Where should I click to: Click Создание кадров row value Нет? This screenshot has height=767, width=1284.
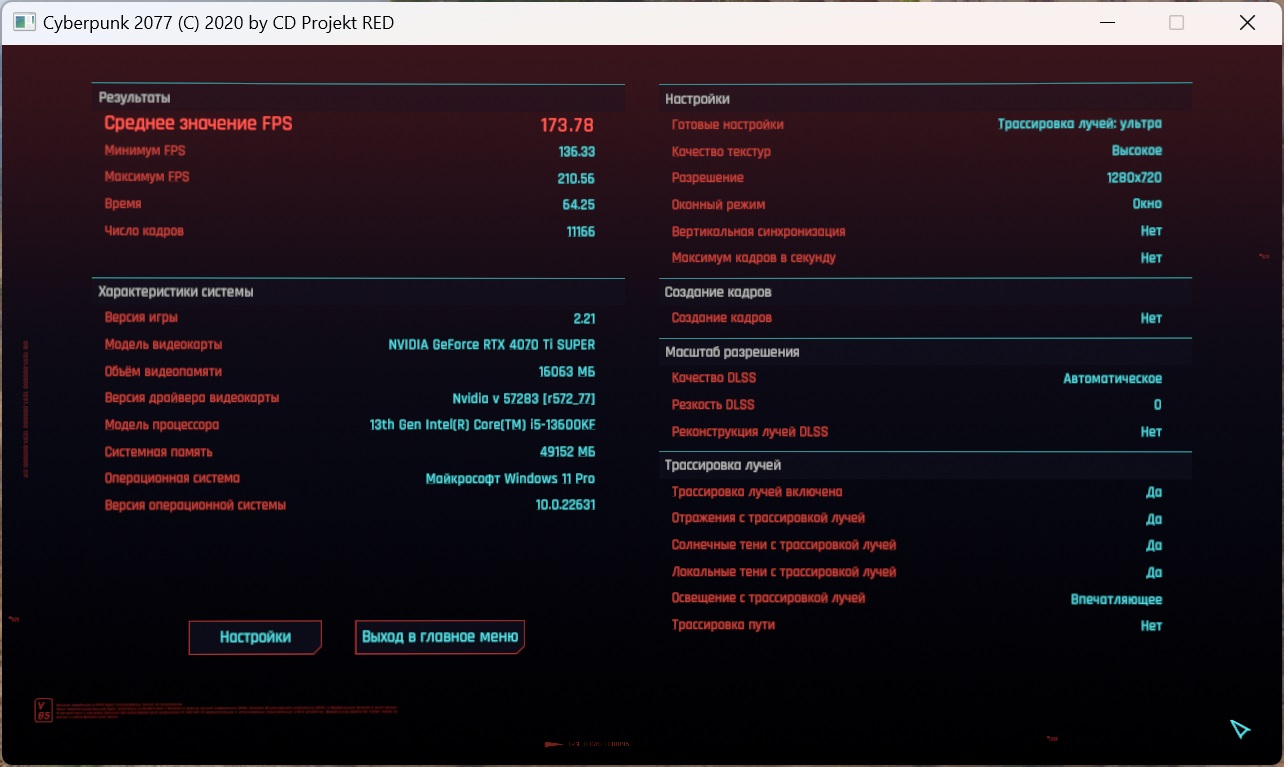click(1151, 318)
